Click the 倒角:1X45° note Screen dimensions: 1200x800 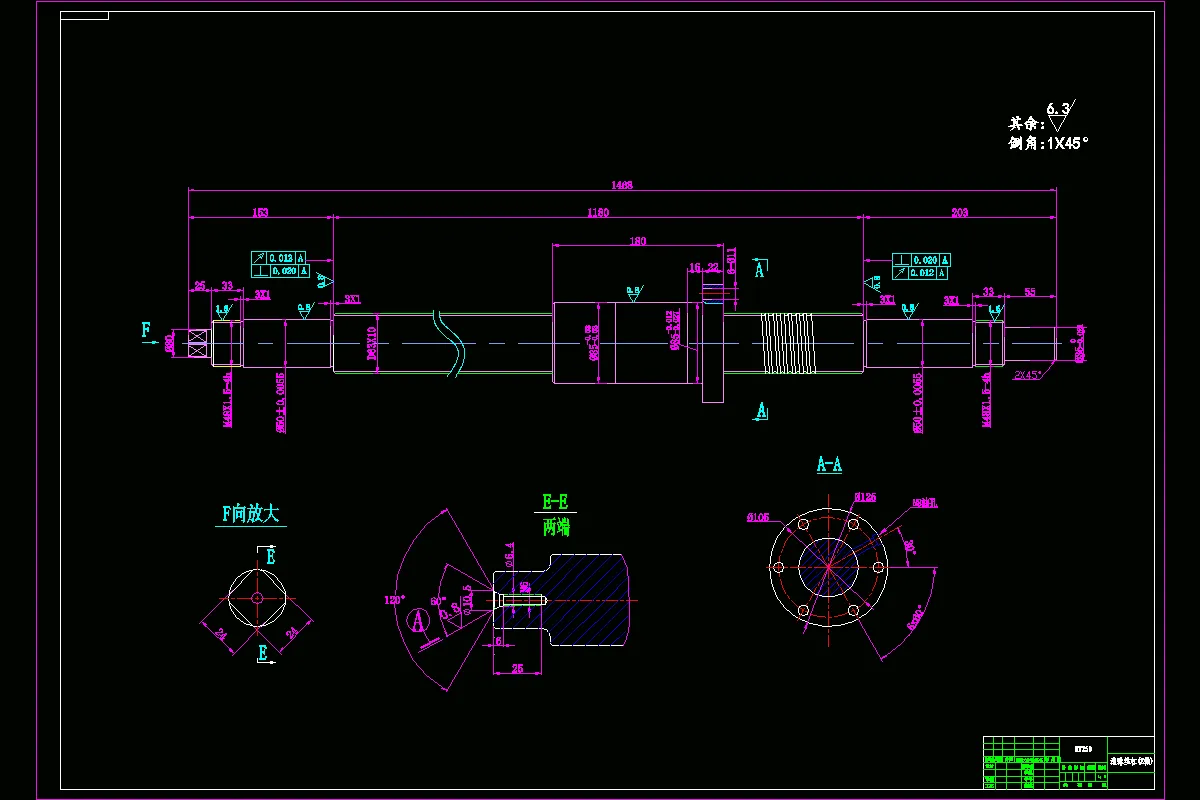1048,143
